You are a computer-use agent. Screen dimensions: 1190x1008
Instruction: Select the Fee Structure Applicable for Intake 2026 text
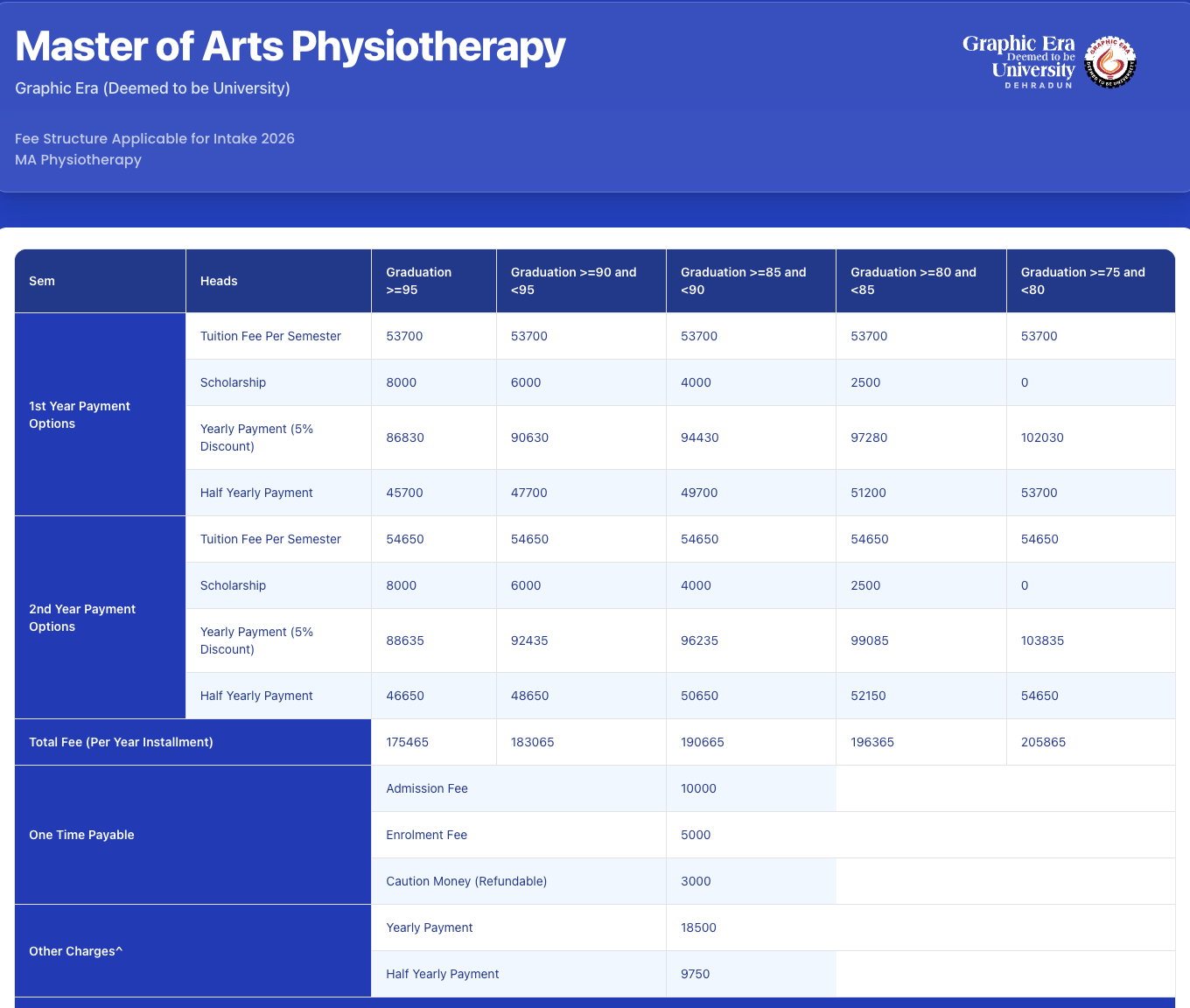(x=155, y=138)
